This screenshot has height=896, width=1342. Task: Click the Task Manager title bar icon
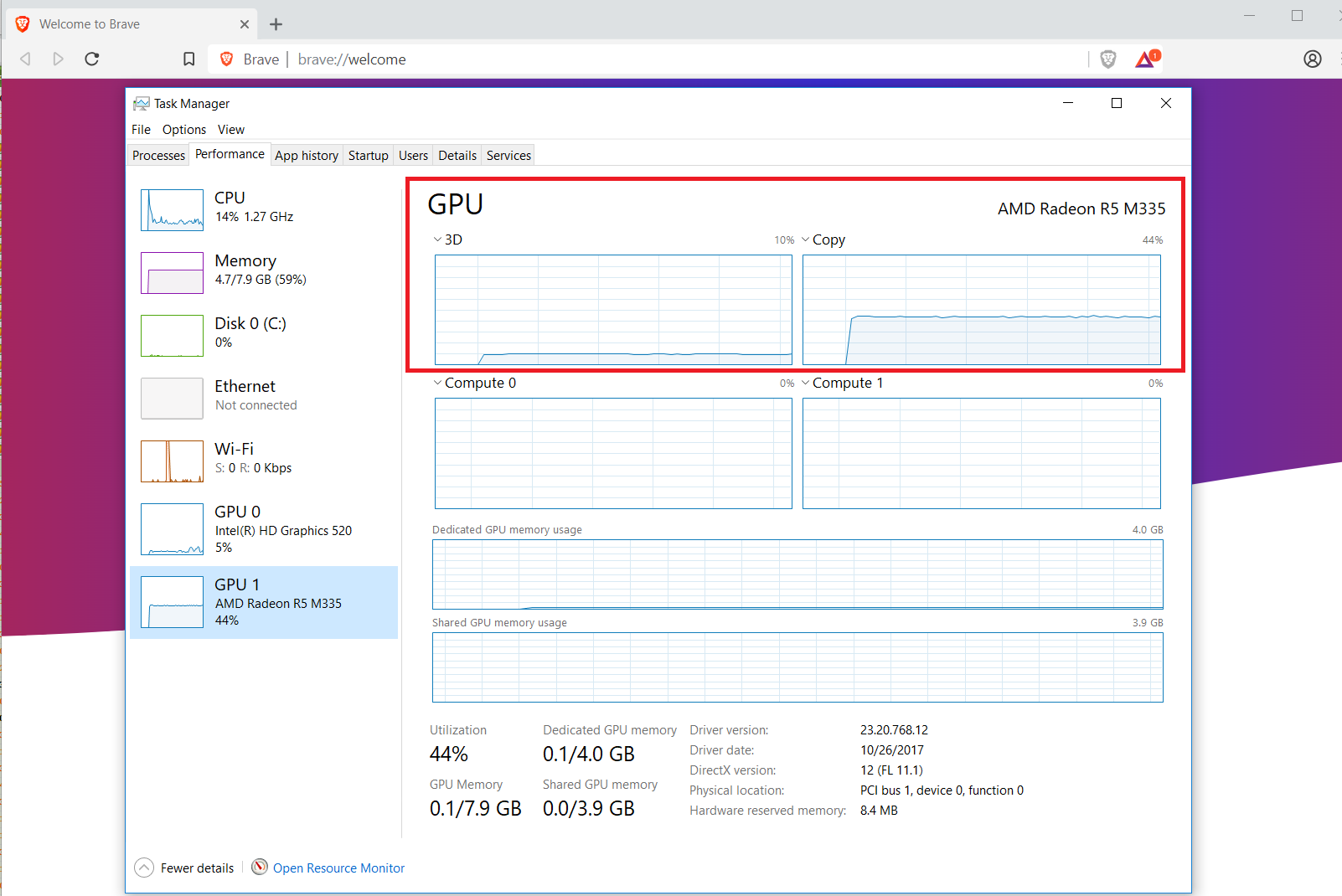pyautogui.click(x=142, y=103)
